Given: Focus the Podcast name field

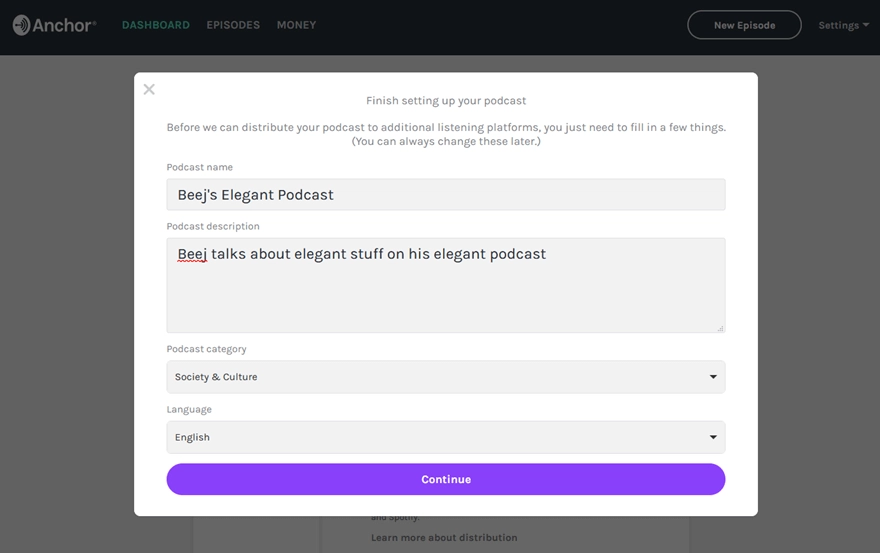Looking at the screenshot, I should (x=445, y=195).
